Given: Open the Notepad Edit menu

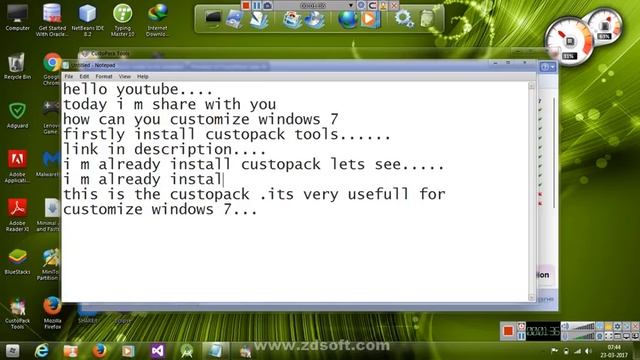Looking at the screenshot, I should tap(84, 76).
